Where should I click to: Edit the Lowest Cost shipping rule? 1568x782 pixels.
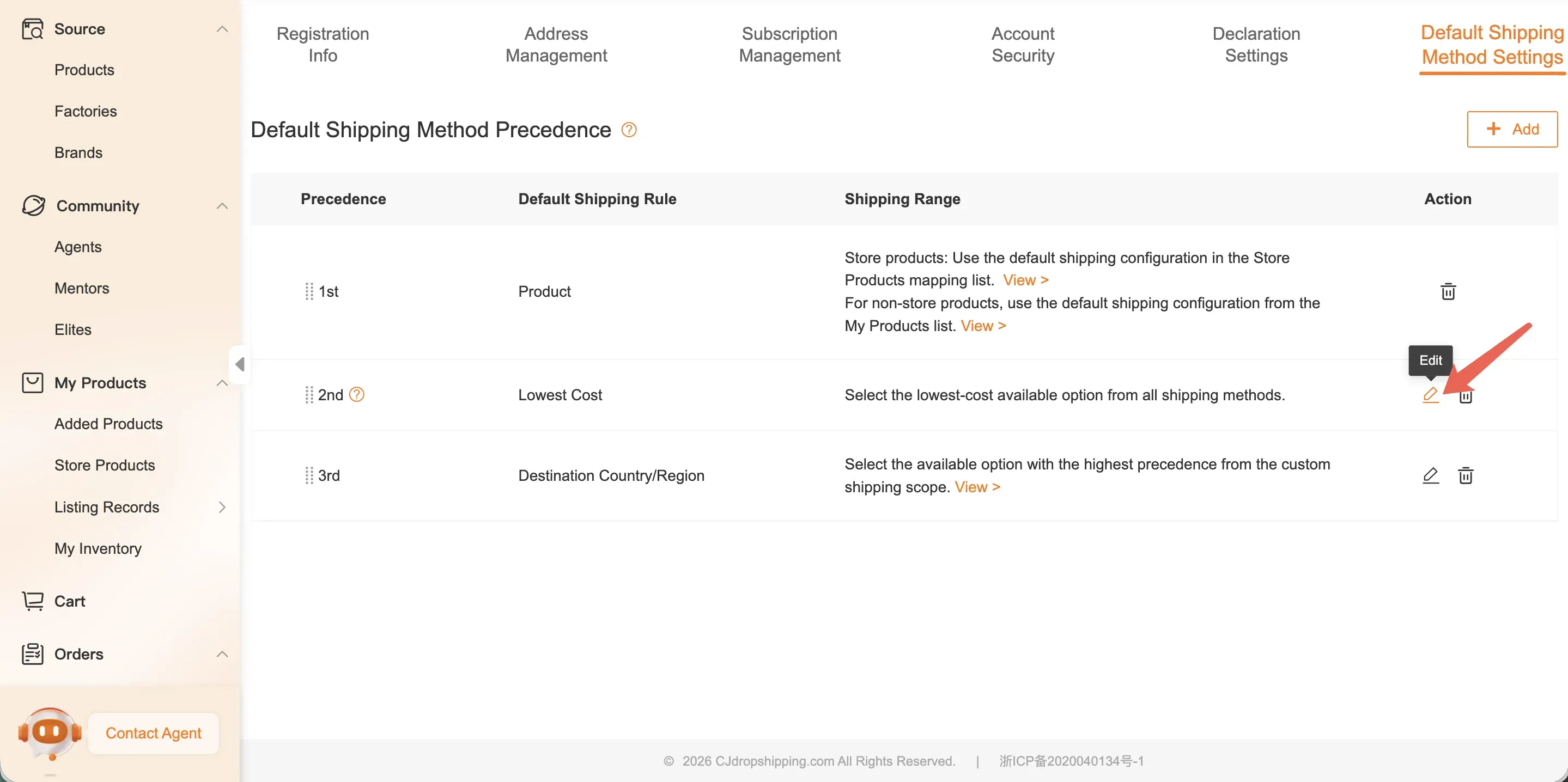pyautogui.click(x=1431, y=395)
